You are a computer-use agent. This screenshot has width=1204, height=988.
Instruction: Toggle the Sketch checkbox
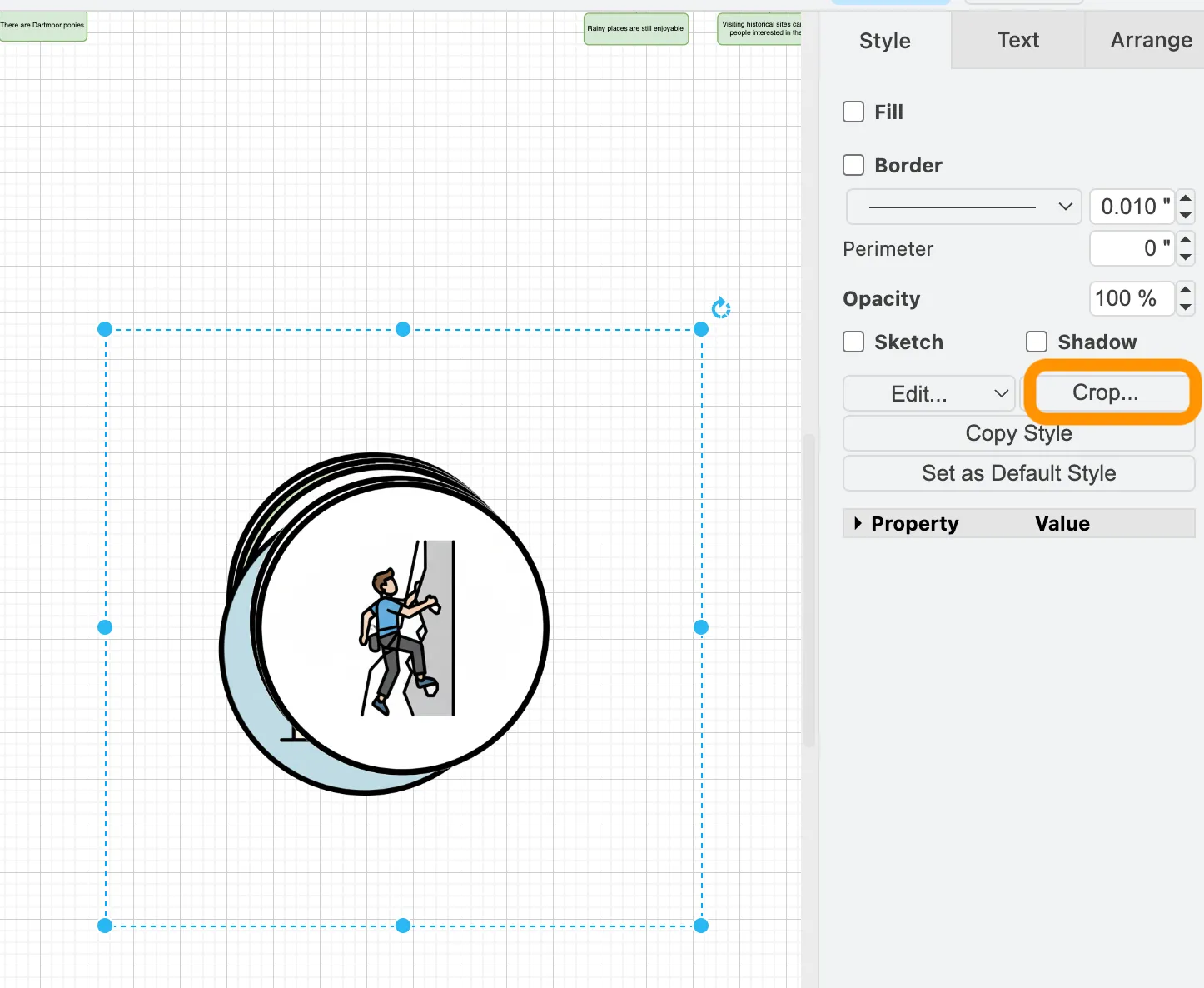coord(853,342)
